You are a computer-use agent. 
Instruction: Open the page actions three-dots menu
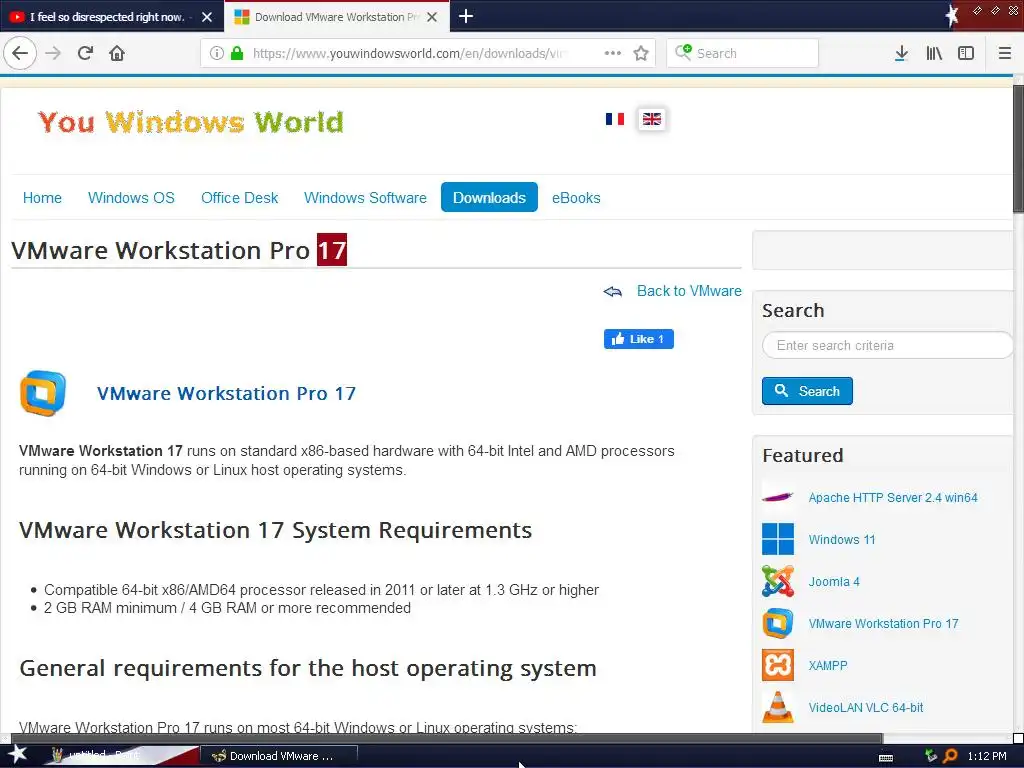pos(613,53)
